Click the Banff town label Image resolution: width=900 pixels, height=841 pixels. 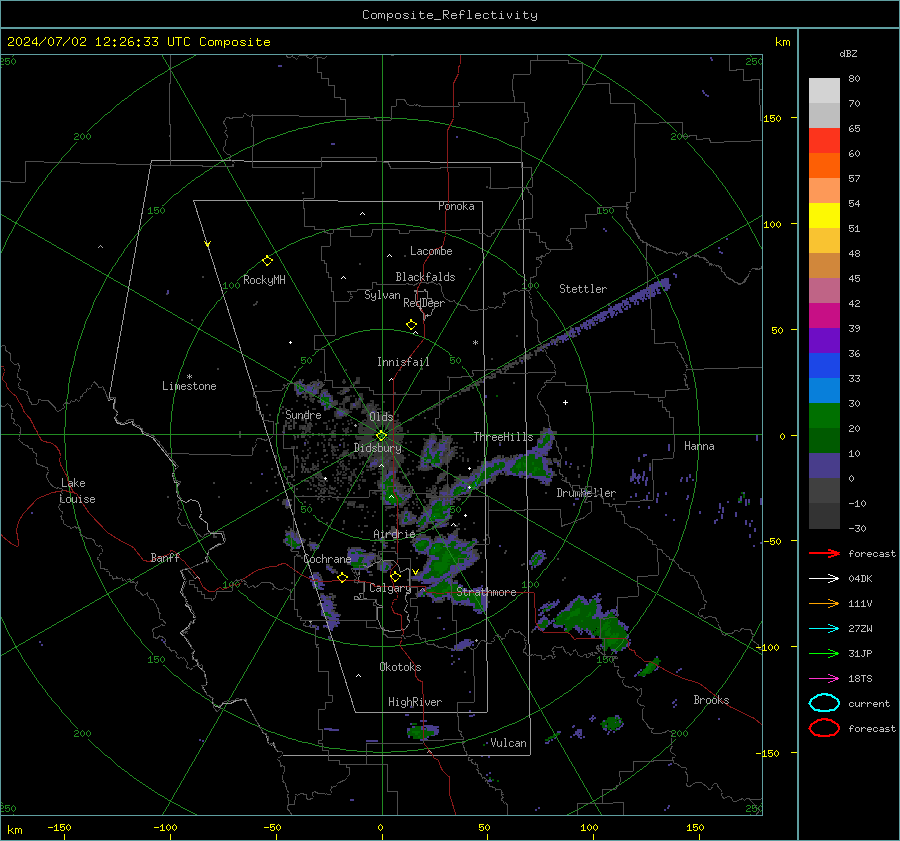(x=165, y=557)
